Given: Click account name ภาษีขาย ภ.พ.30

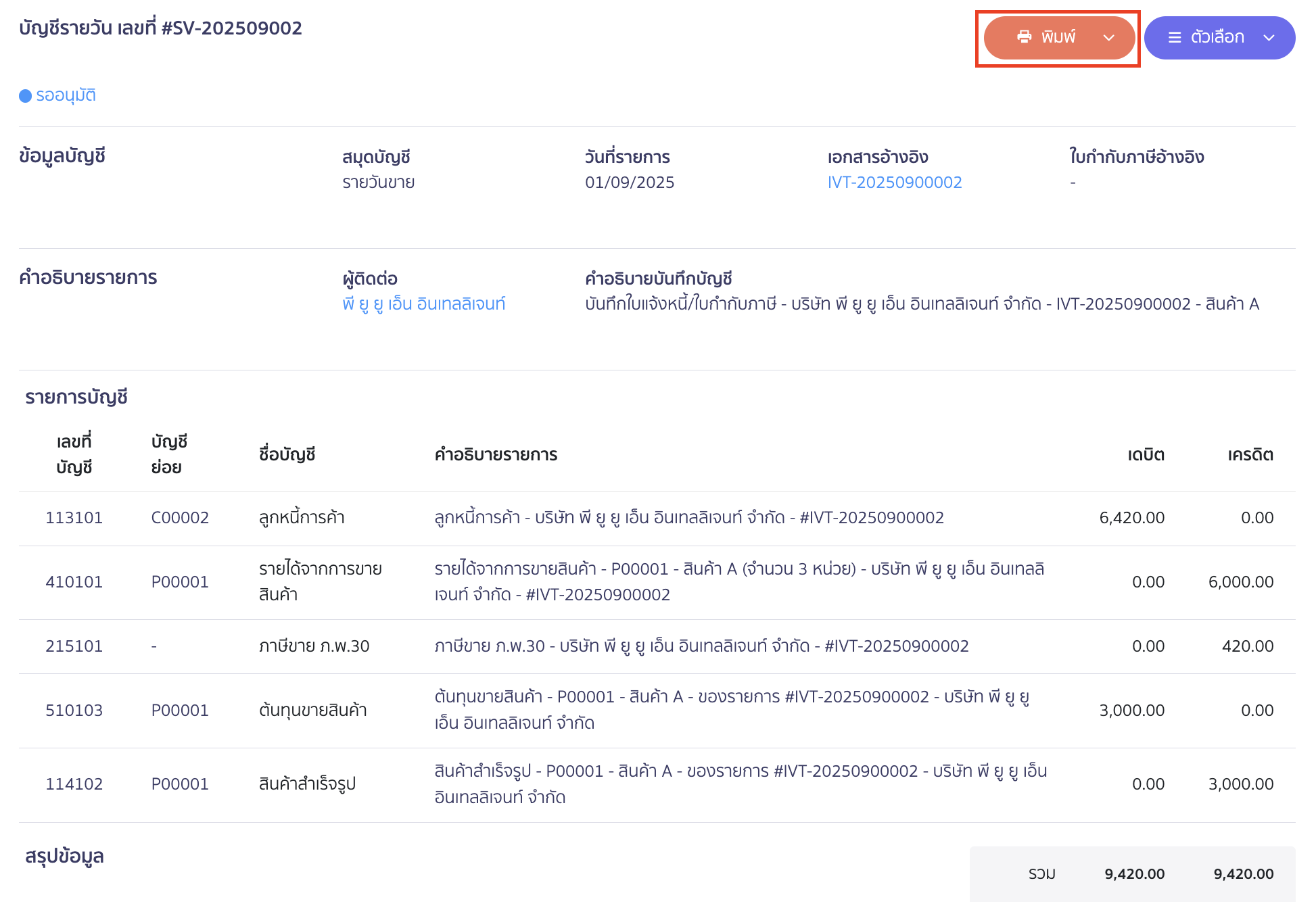Looking at the screenshot, I should tap(314, 646).
